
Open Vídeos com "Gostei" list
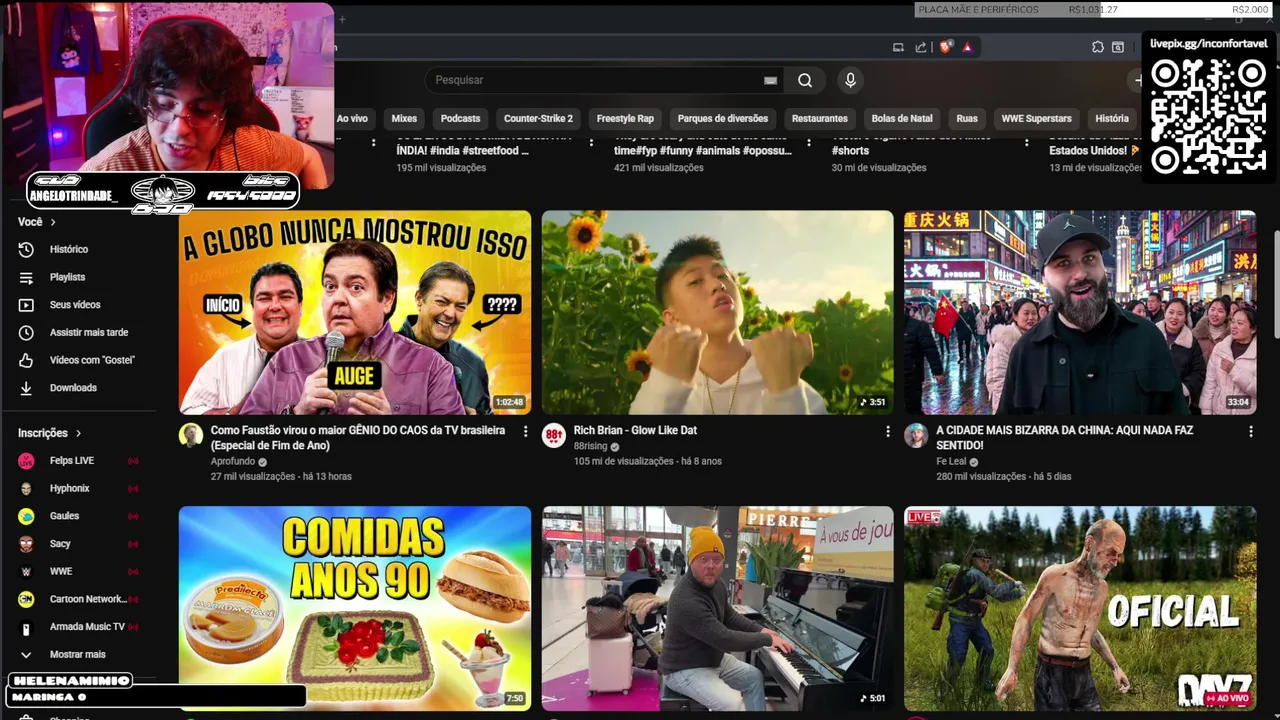click(x=92, y=360)
